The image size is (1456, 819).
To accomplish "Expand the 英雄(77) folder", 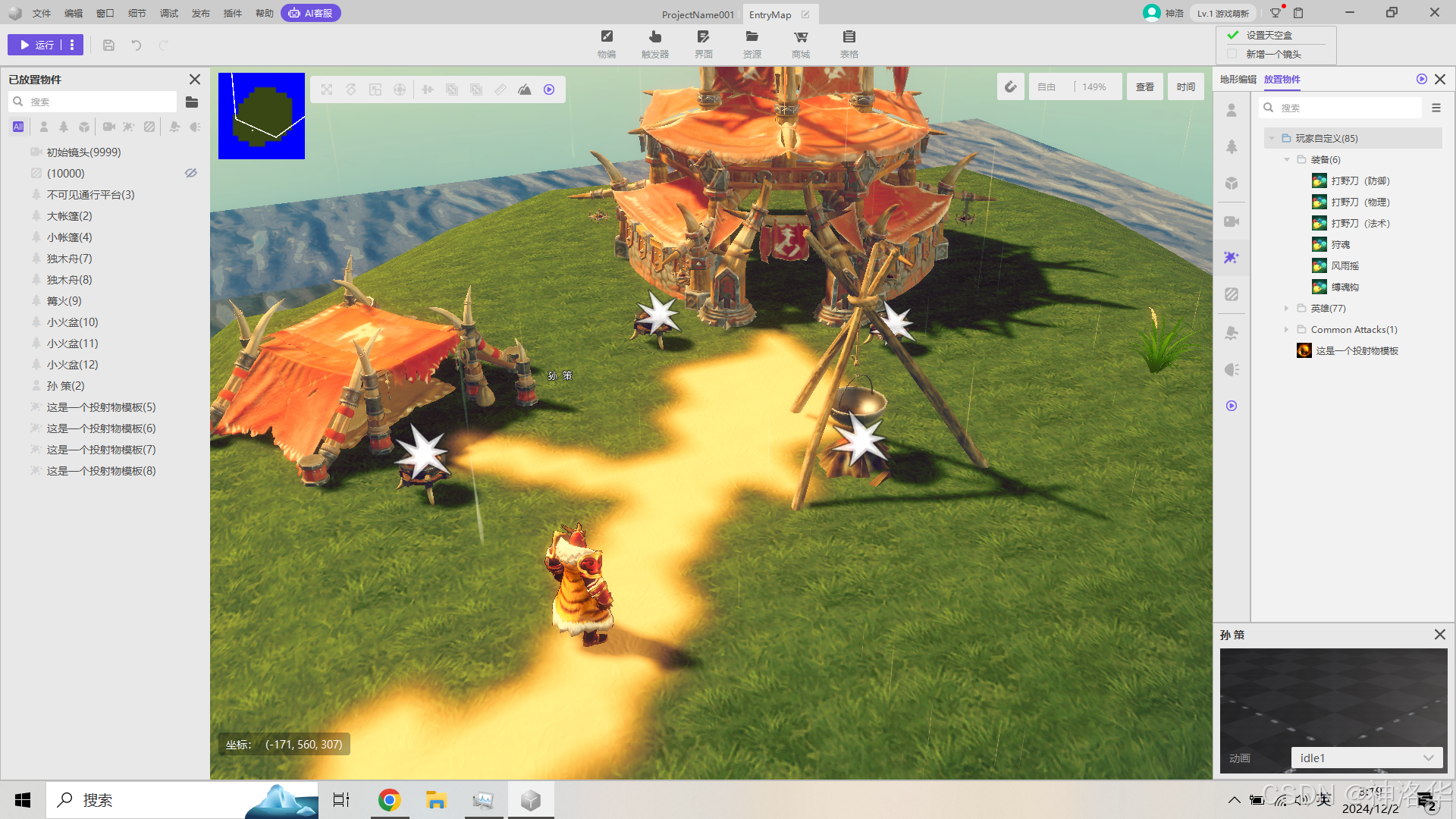I will click(x=1287, y=309).
